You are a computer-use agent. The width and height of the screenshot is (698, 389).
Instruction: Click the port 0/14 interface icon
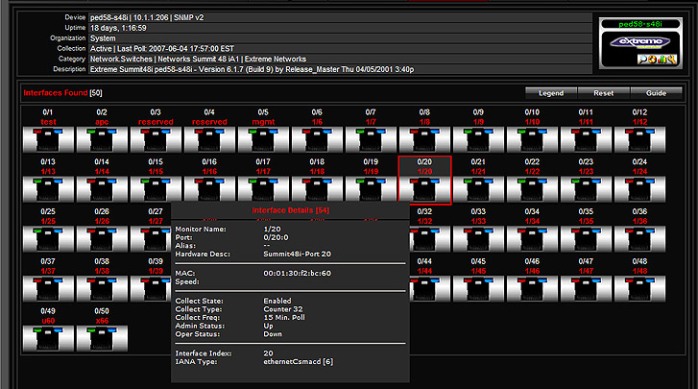tap(102, 190)
